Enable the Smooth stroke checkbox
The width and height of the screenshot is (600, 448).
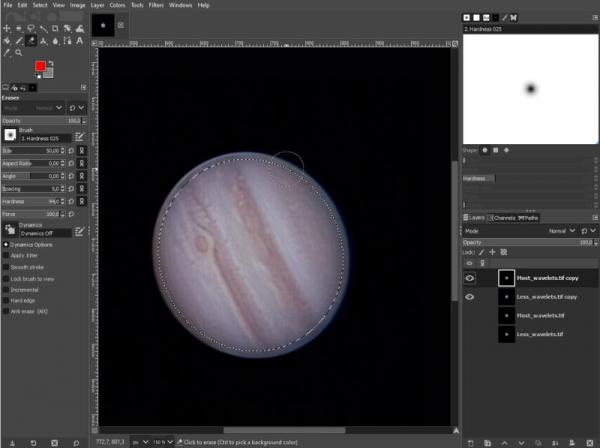(6, 267)
